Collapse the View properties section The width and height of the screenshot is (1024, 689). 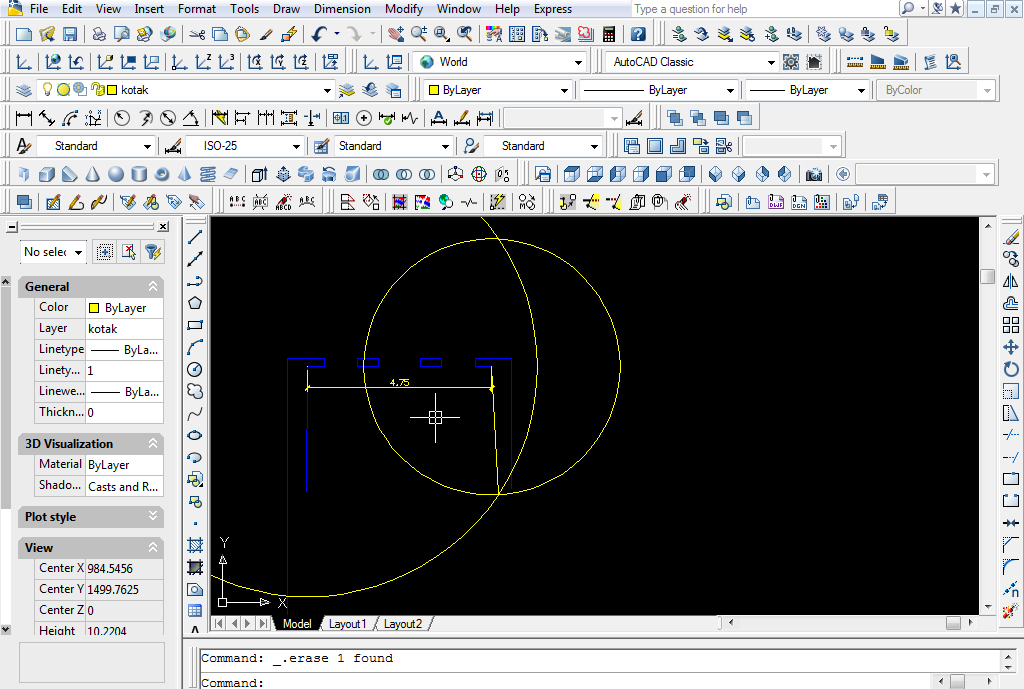tap(153, 547)
